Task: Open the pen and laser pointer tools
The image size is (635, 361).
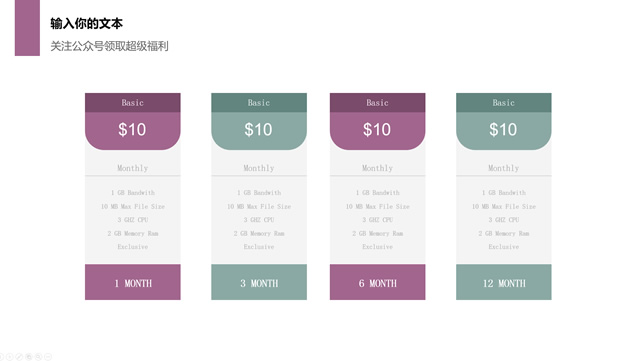Action: tap(19, 357)
